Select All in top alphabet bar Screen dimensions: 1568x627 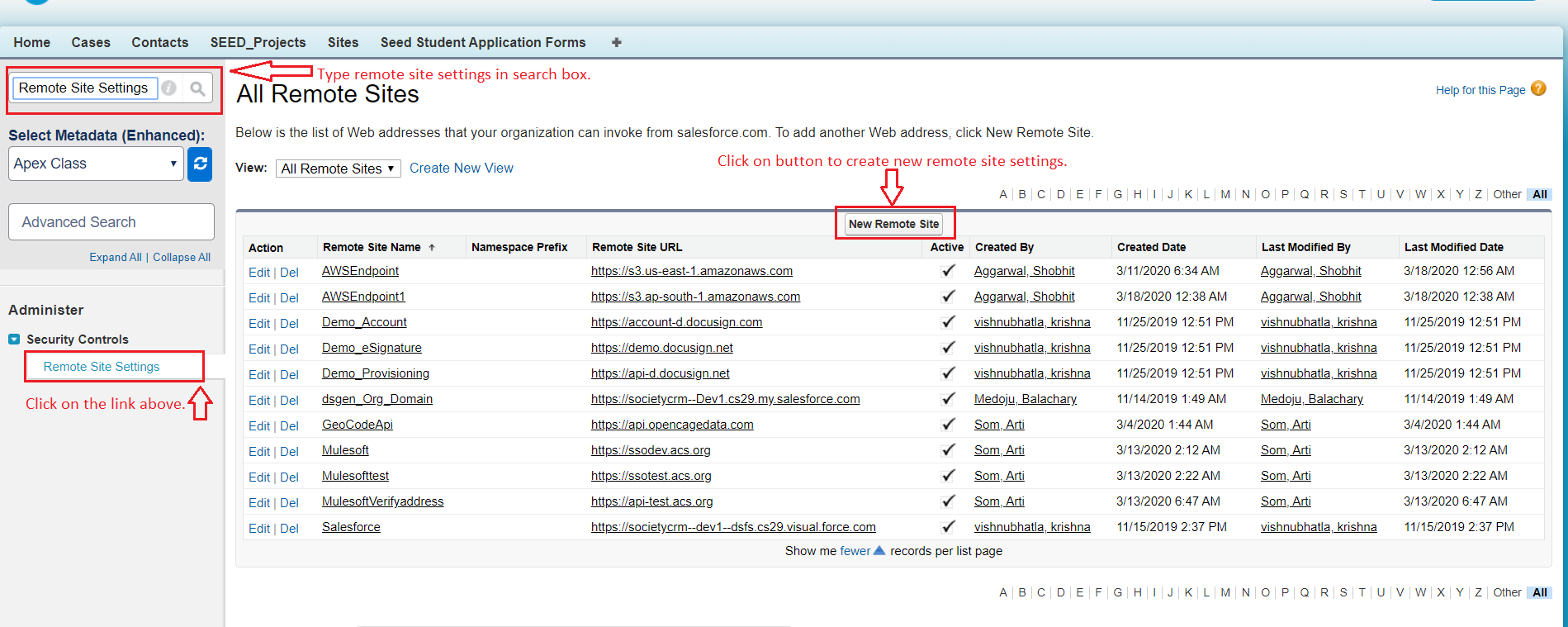pyautogui.click(x=1540, y=194)
